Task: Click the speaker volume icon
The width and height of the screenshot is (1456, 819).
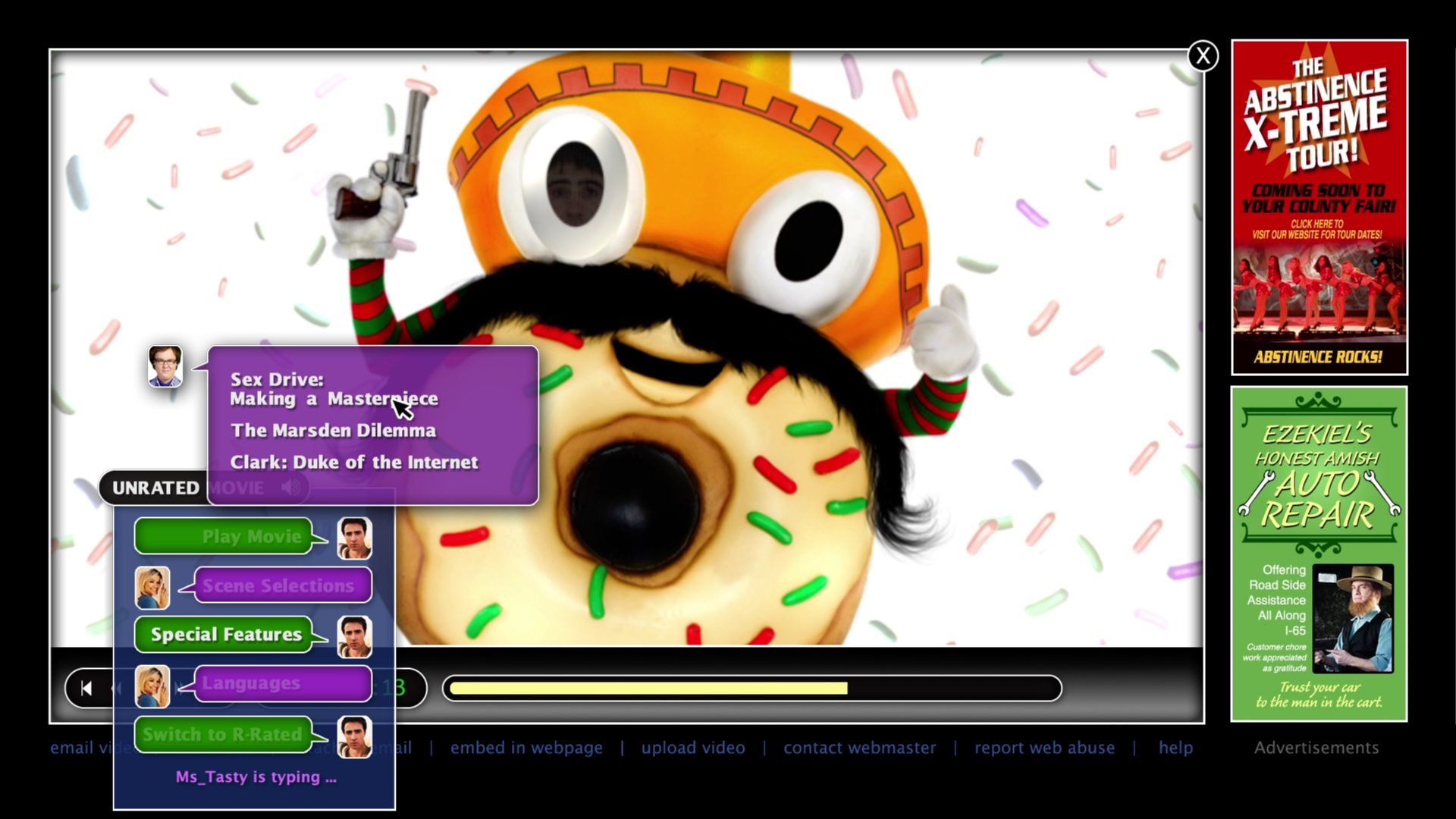Action: [x=290, y=487]
